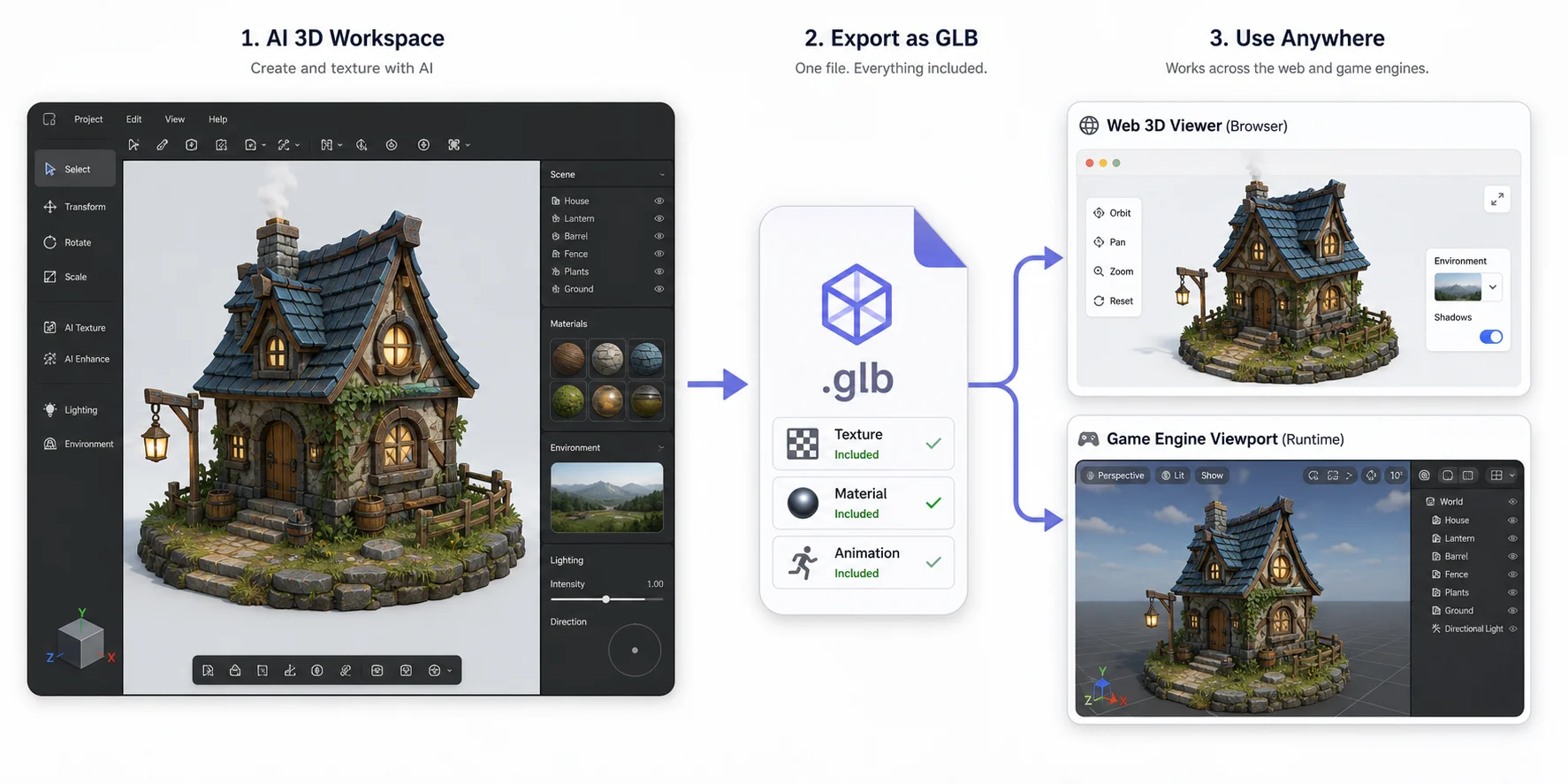Viewport: 1568px width, 784px height.
Task: Open the dropdown arrow at the end of the bottom viewport toolbar
Action: click(x=450, y=671)
